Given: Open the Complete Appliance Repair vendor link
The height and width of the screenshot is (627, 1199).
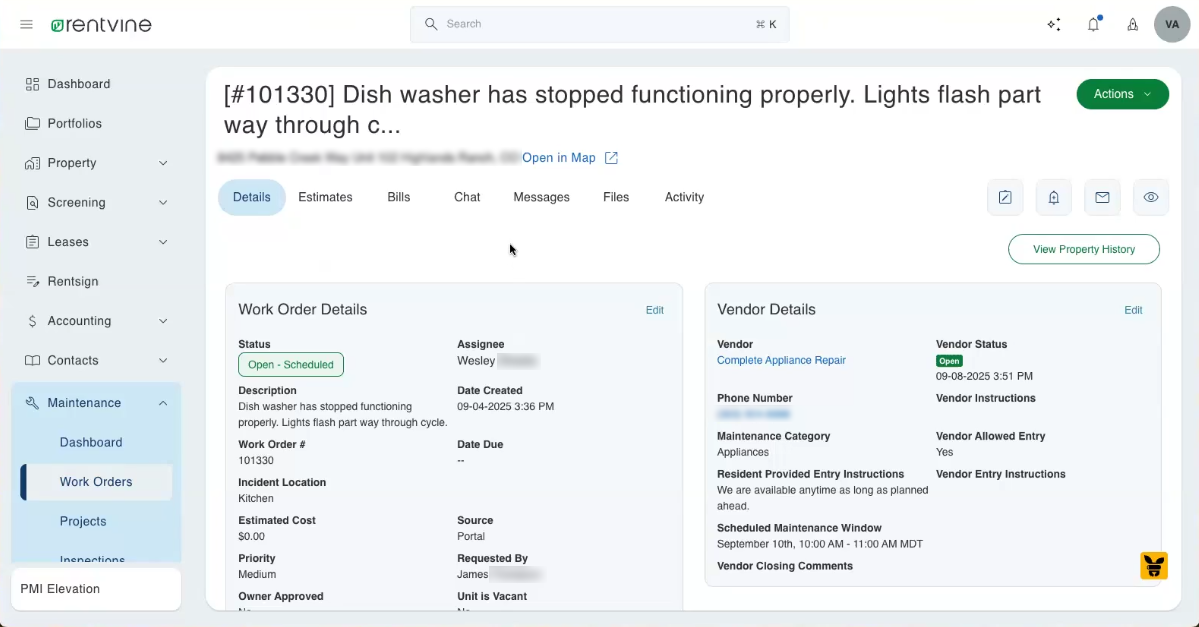Looking at the screenshot, I should (781, 360).
